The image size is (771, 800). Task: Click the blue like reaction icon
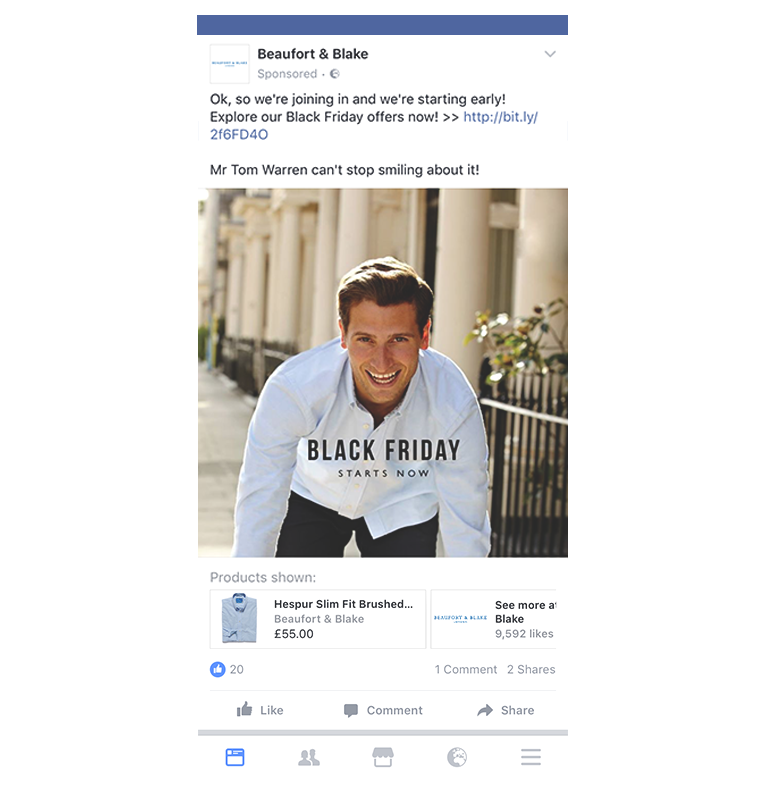click(217, 669)
